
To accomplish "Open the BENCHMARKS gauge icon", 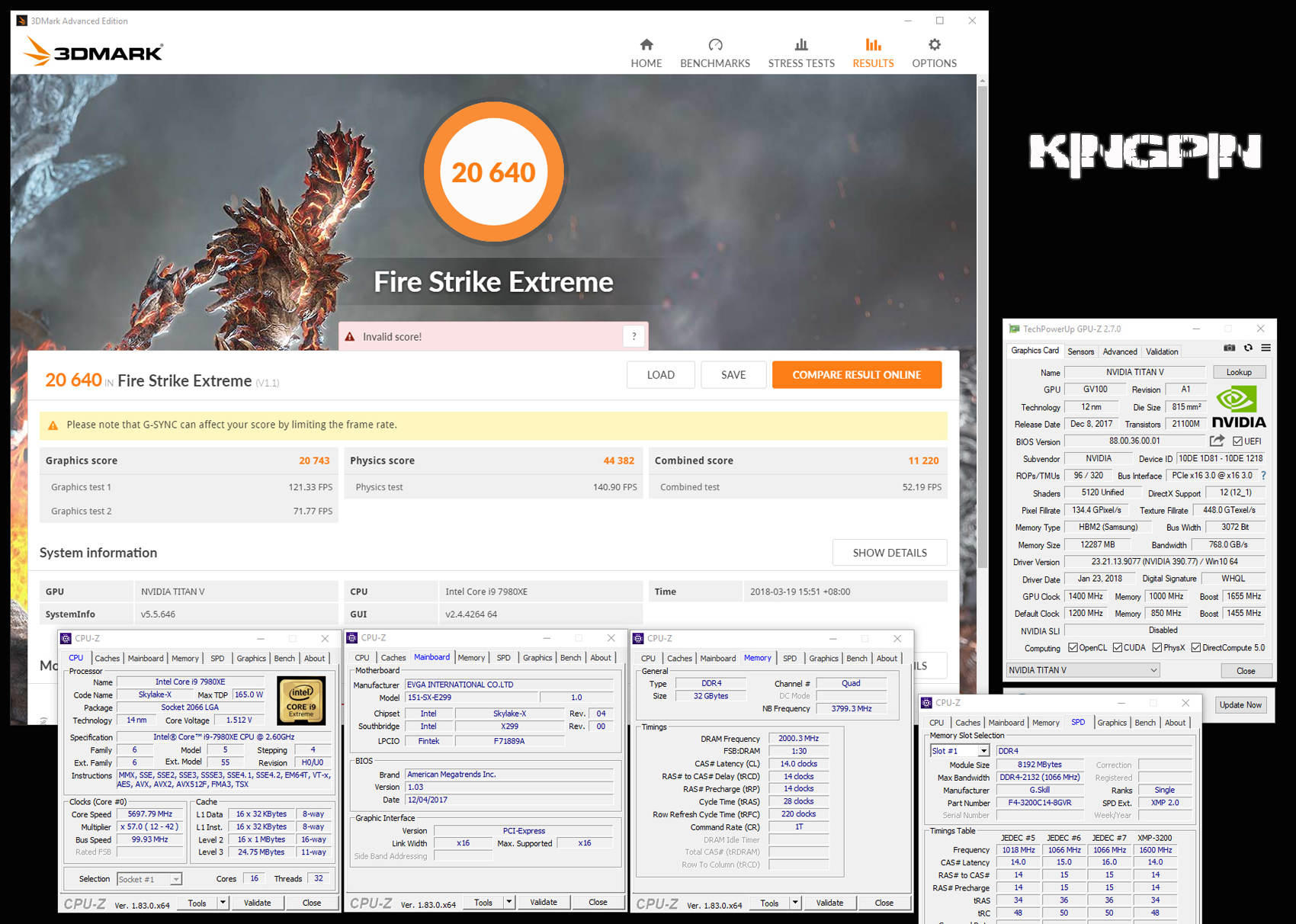I will pyautogui.click(x=715, y=44).
